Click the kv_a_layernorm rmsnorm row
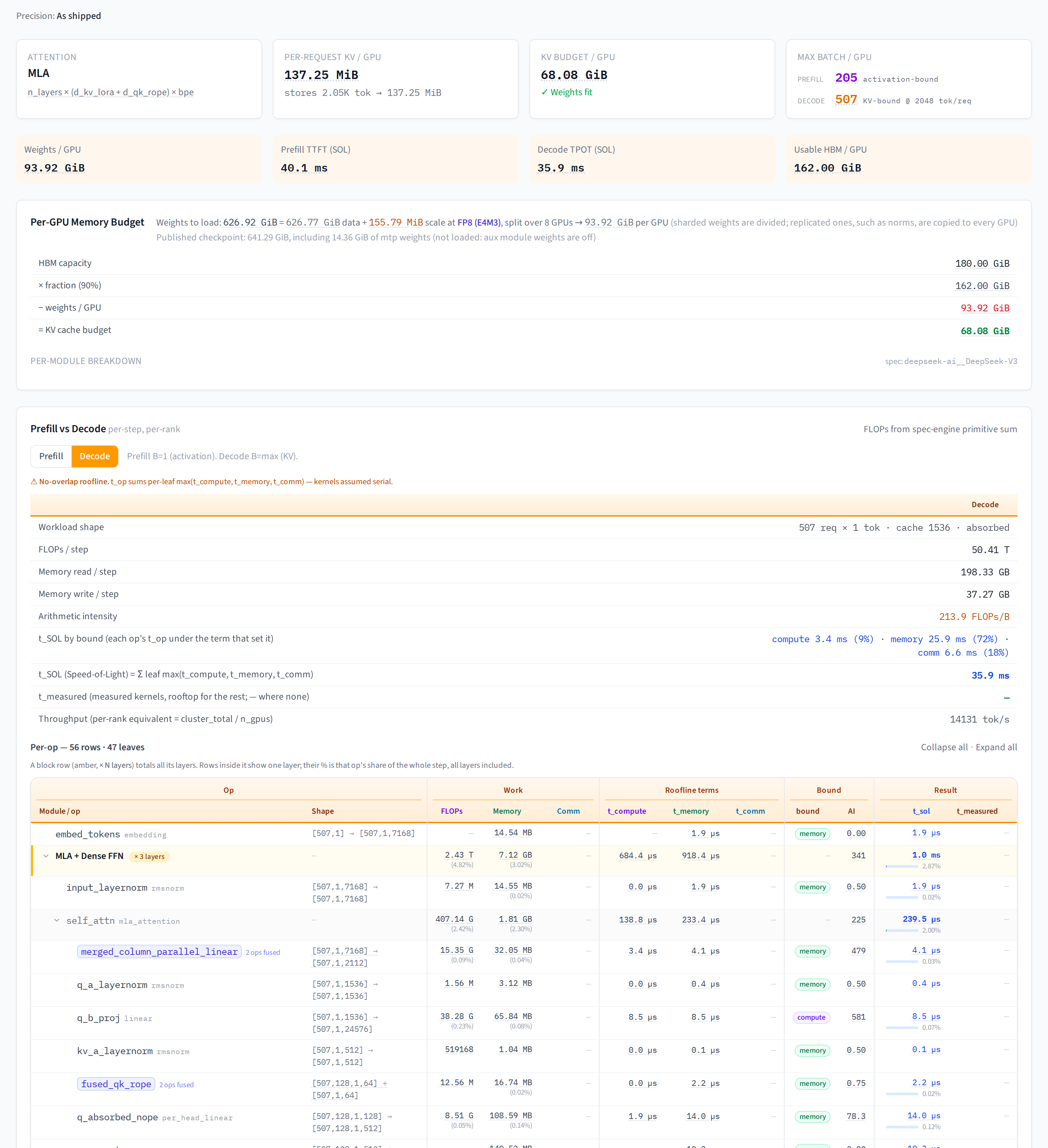This screenshot has height=1148, width=1048. [524, 1056]
